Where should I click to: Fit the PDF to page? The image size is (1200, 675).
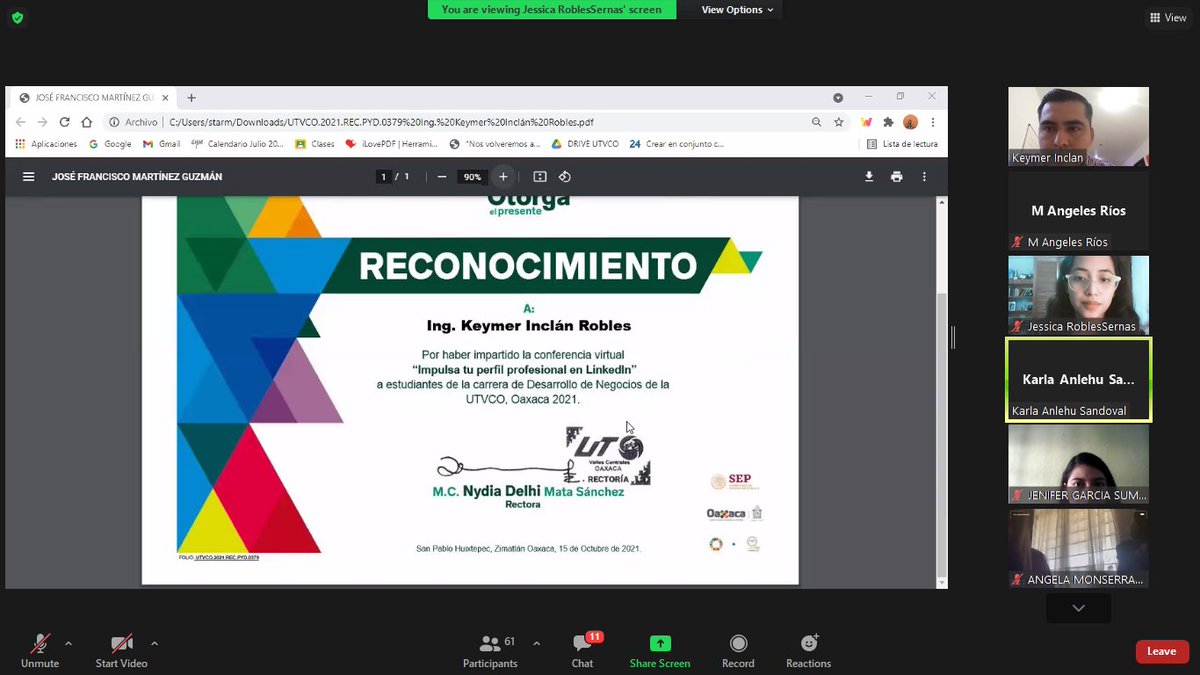(x=540, y=177)
